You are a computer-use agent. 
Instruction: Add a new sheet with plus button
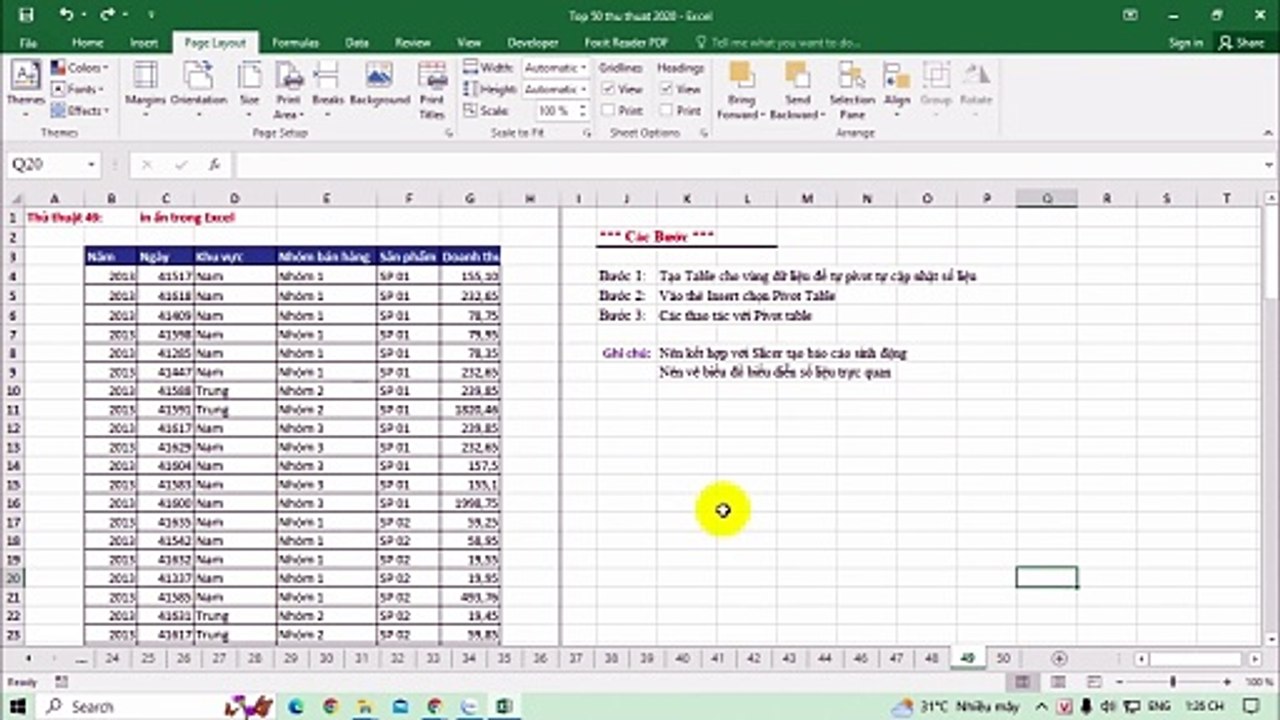click(x=1059, y=658)
